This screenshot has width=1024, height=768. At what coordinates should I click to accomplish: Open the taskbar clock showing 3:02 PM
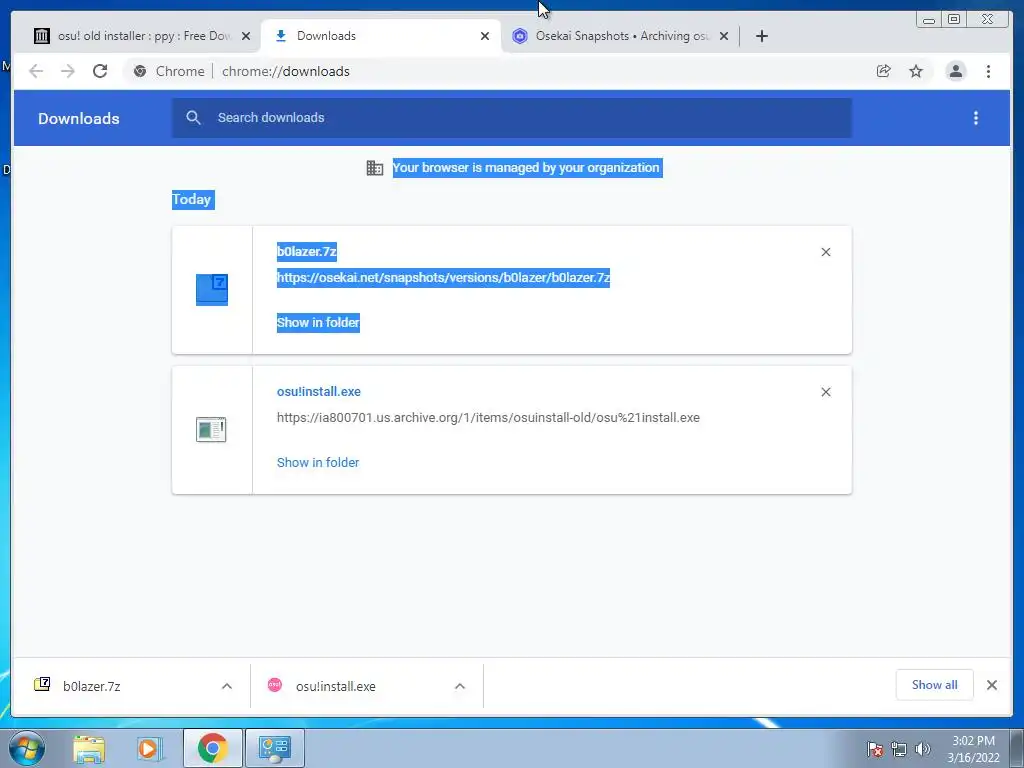[x=974, y=749]
